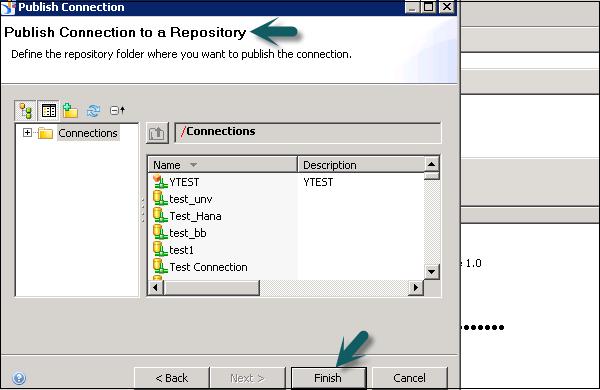
Task: Cancel the Publish Connection dialog
Action: pyautogui.click(x=409, y=378)
